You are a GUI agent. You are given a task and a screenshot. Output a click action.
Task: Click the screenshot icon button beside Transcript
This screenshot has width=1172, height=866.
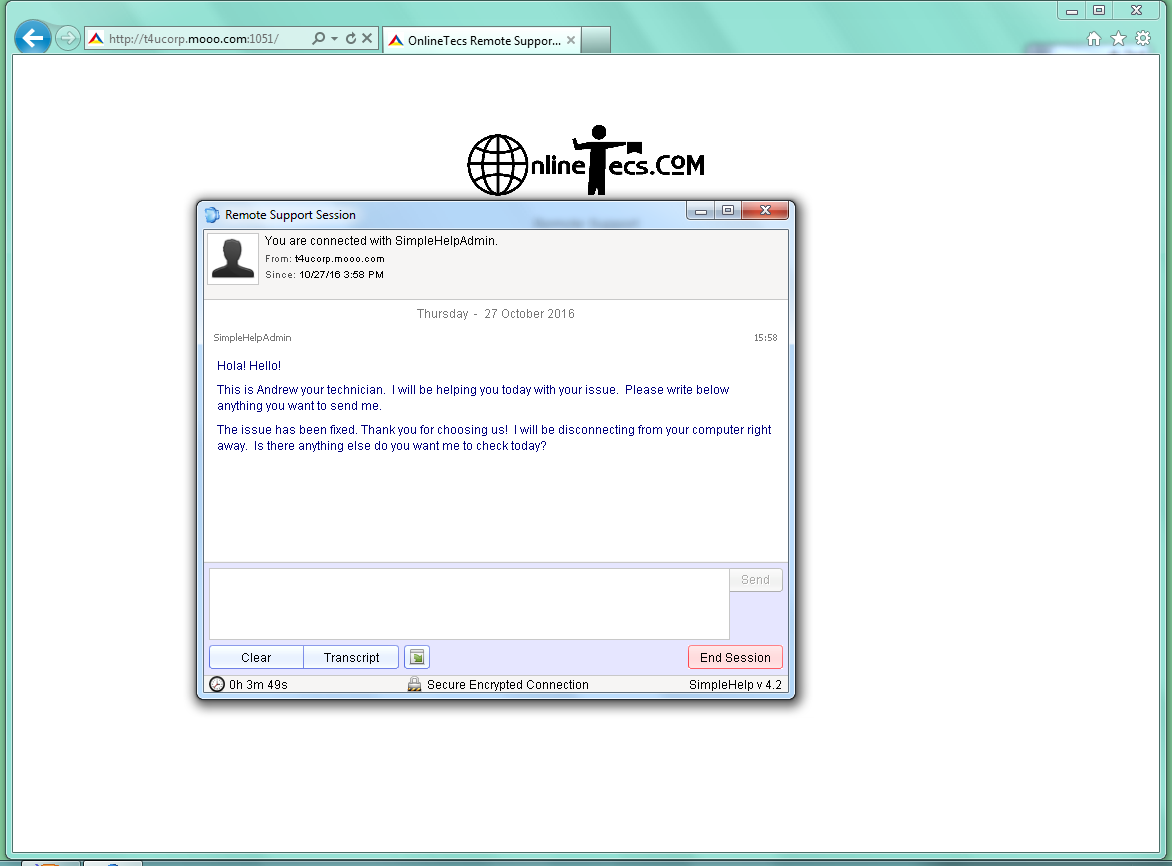(x=417, y=658)
